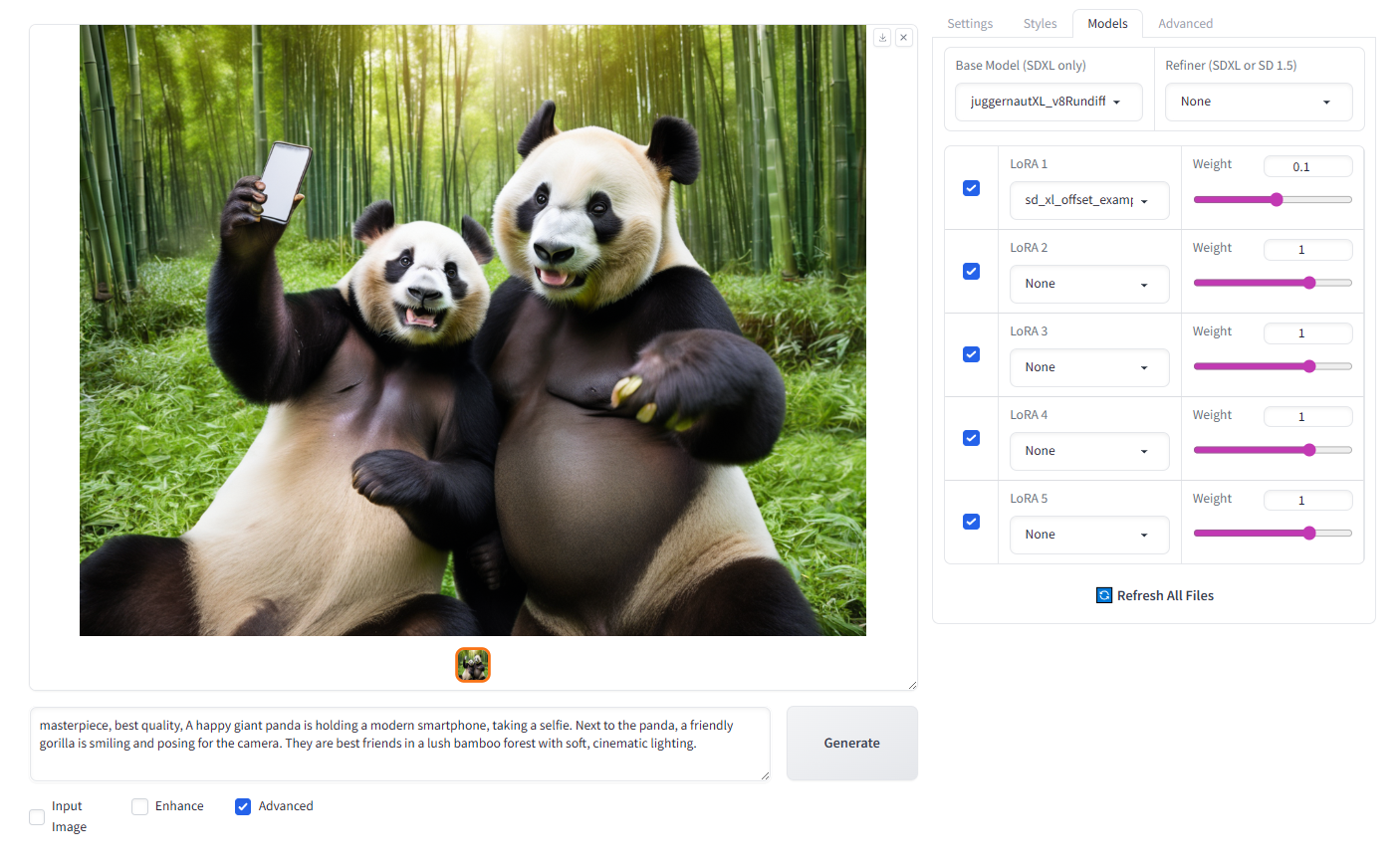The height and width of the screenshot is (868, 1398).
Task: Expand the Refiner dropdown
Action: [1258, 102]
